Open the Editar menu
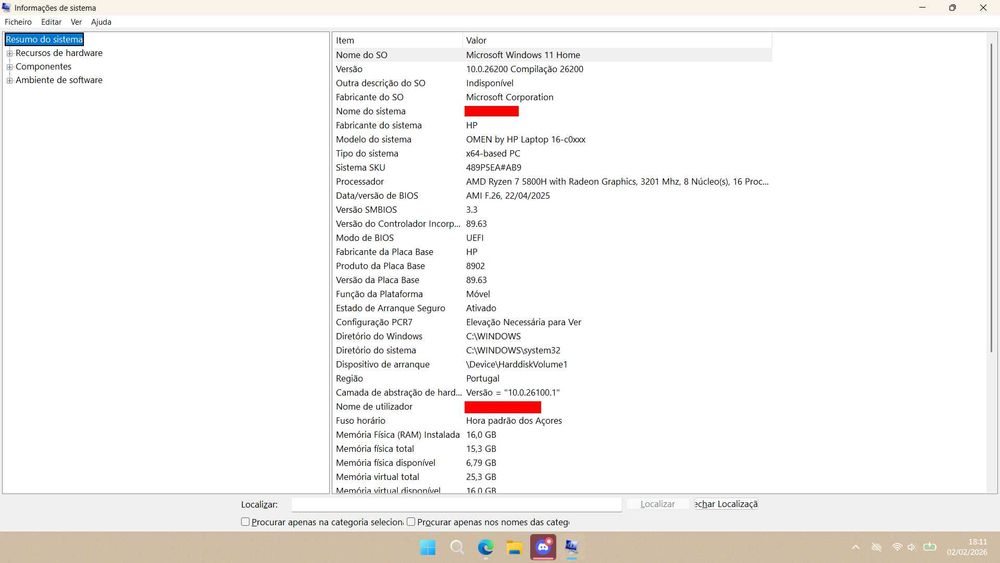This screenshot has height=563, width=1000. click(51, 22)
